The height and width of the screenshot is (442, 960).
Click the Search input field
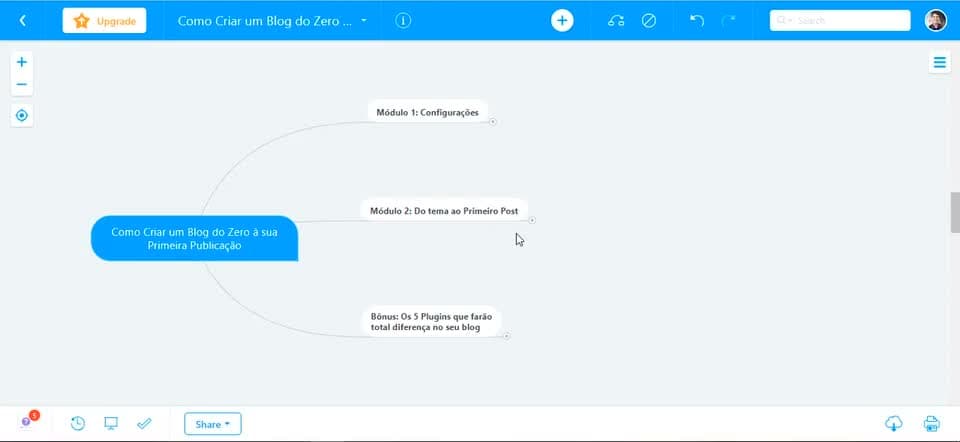(x=839, y=20)
